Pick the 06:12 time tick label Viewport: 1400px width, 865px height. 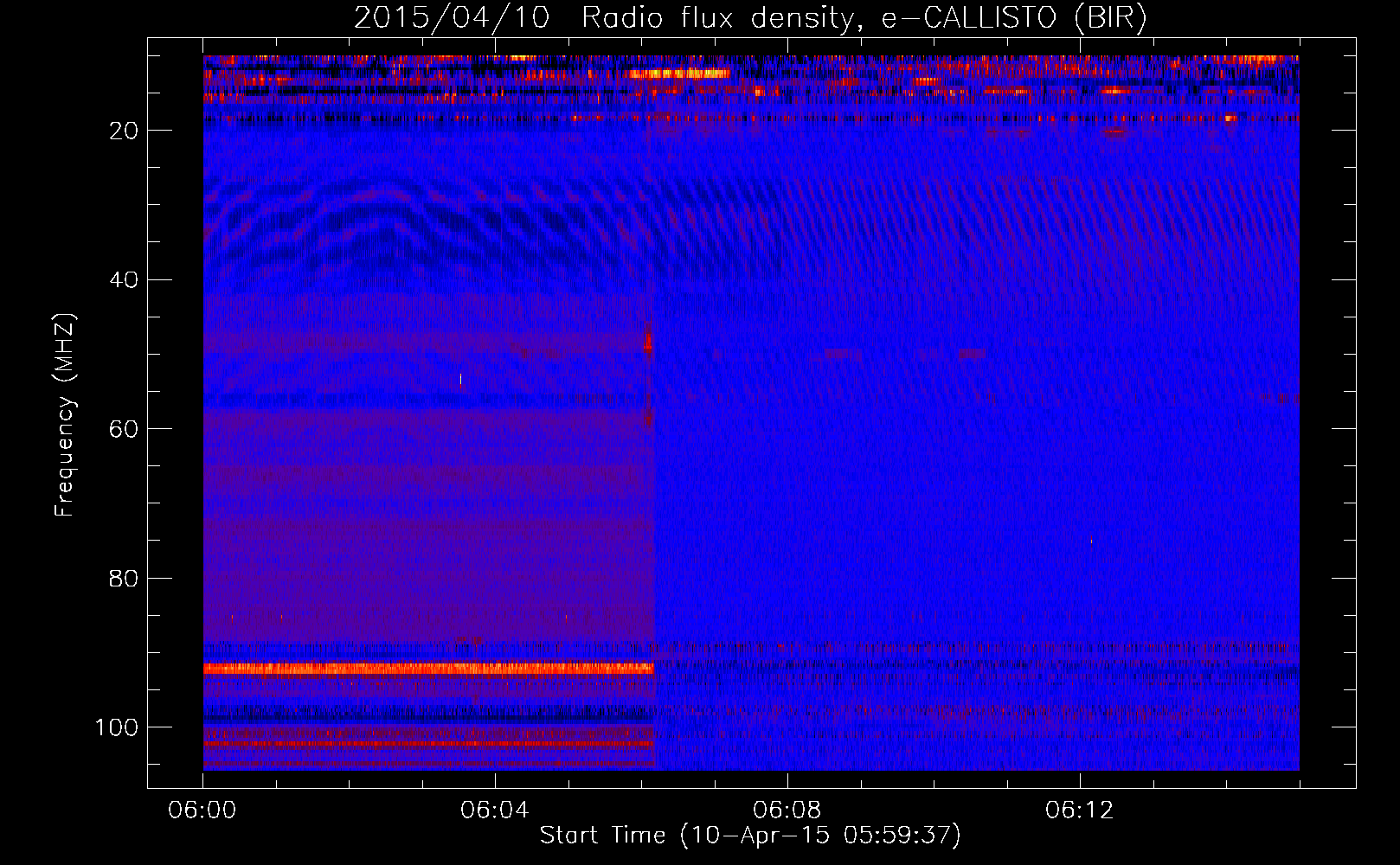[1080, 811]
